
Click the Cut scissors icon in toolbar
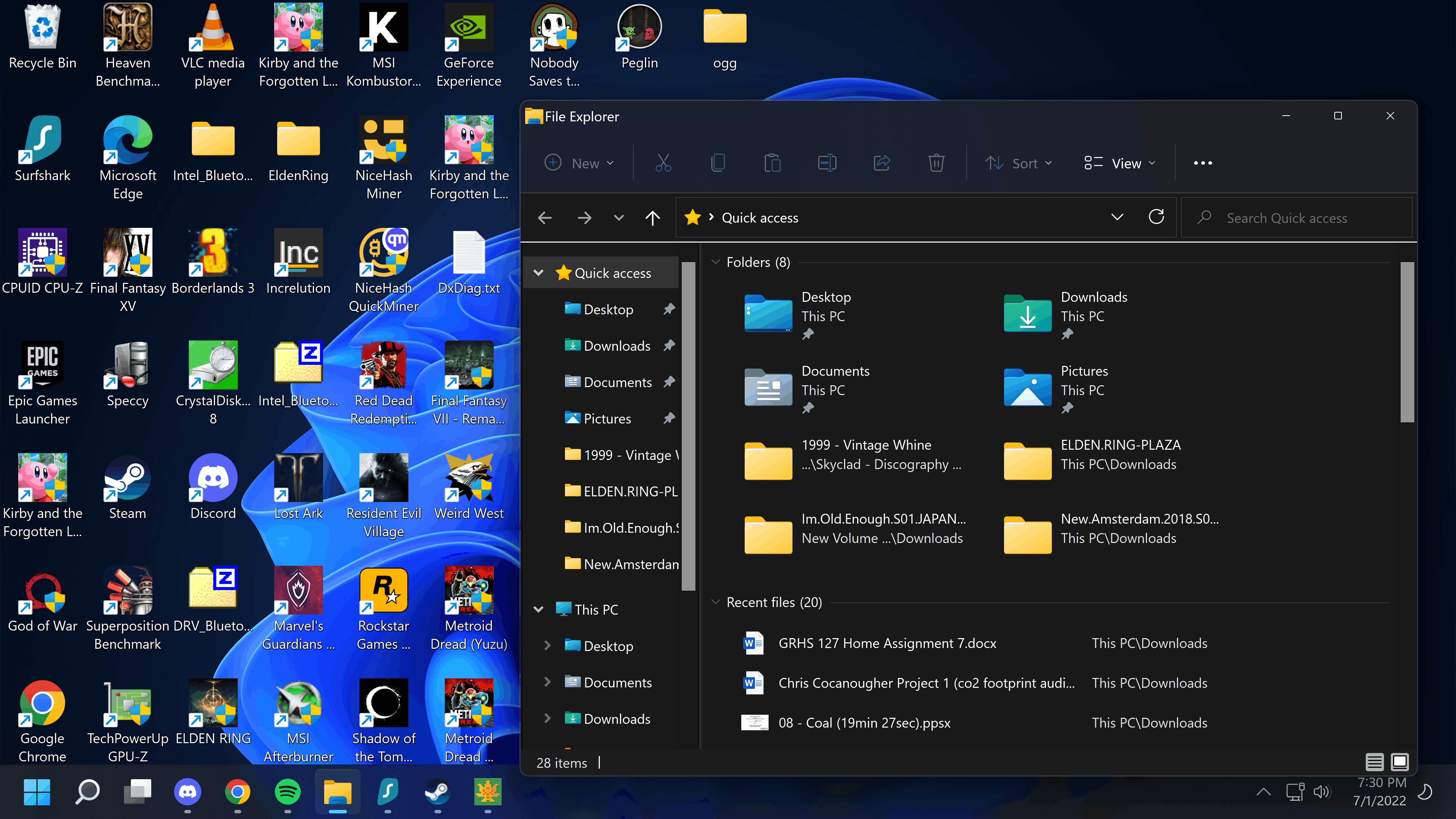point(663,163)
